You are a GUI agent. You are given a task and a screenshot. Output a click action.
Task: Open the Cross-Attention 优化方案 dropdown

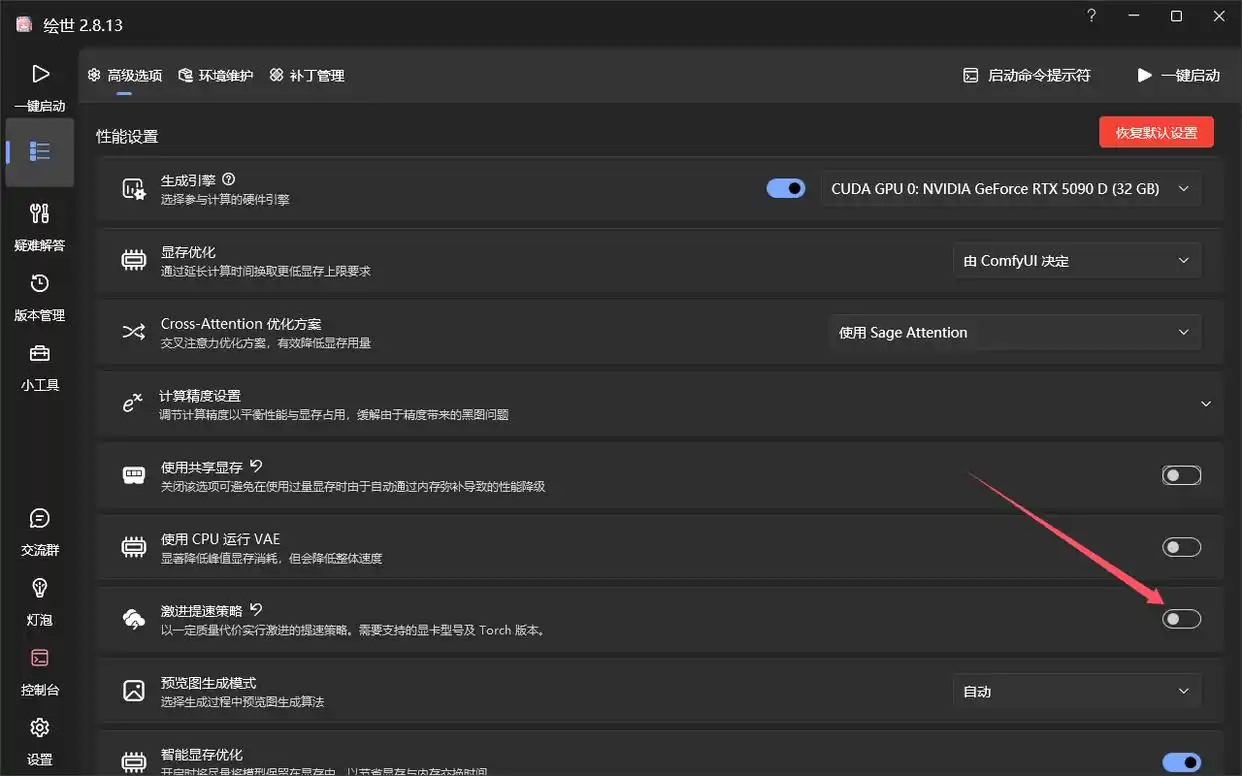pos(1015,332)
